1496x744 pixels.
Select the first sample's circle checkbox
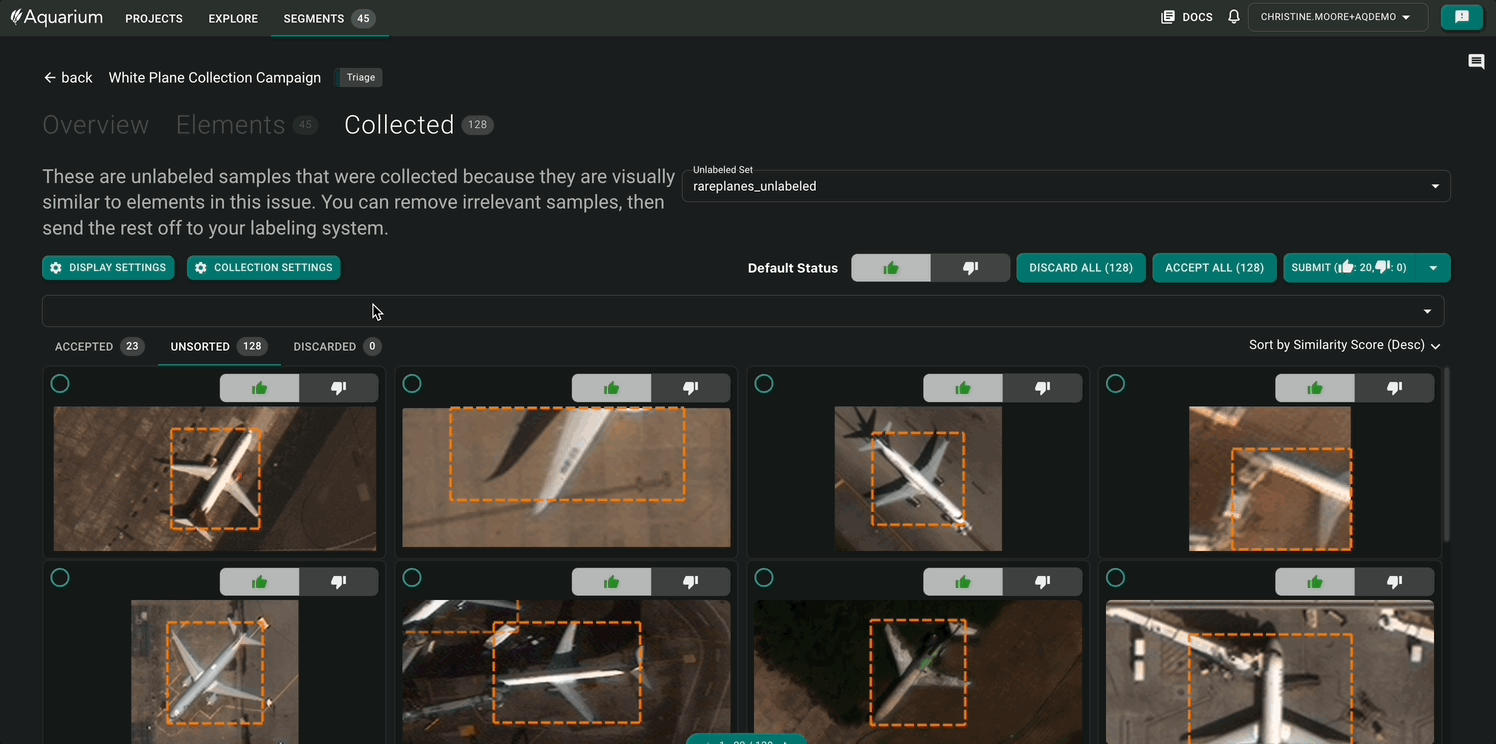pyautogui.click(x=60, y=384)
